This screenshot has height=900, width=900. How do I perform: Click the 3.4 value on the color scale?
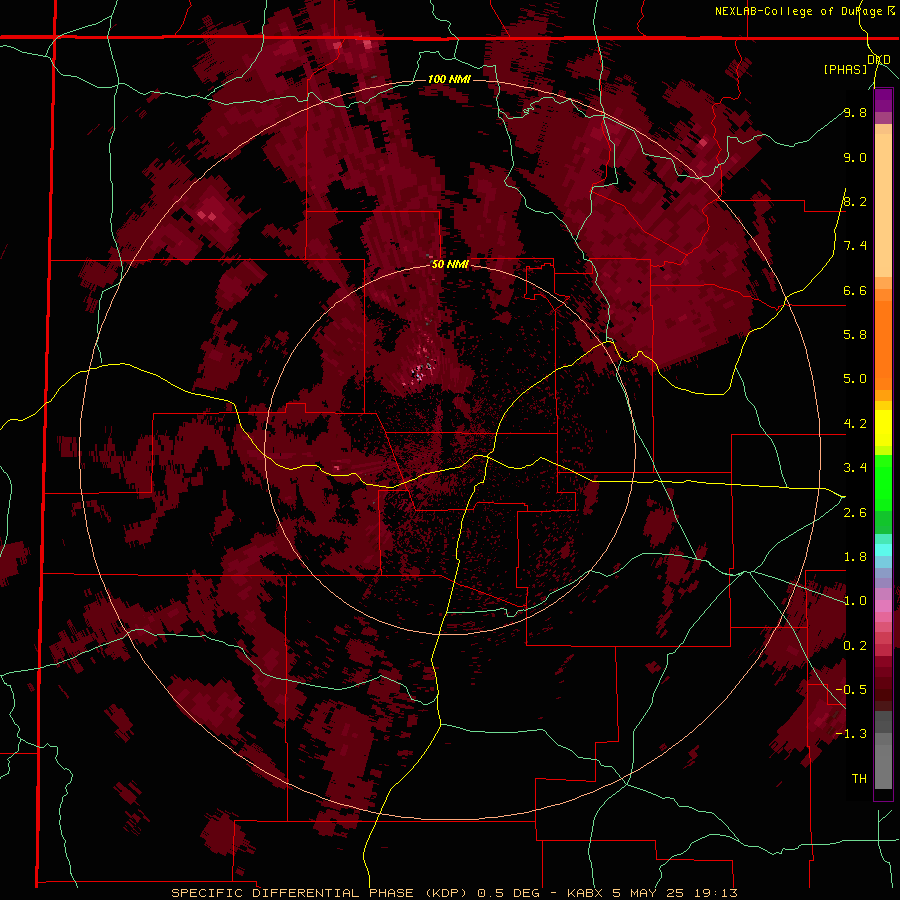[855, 468]
